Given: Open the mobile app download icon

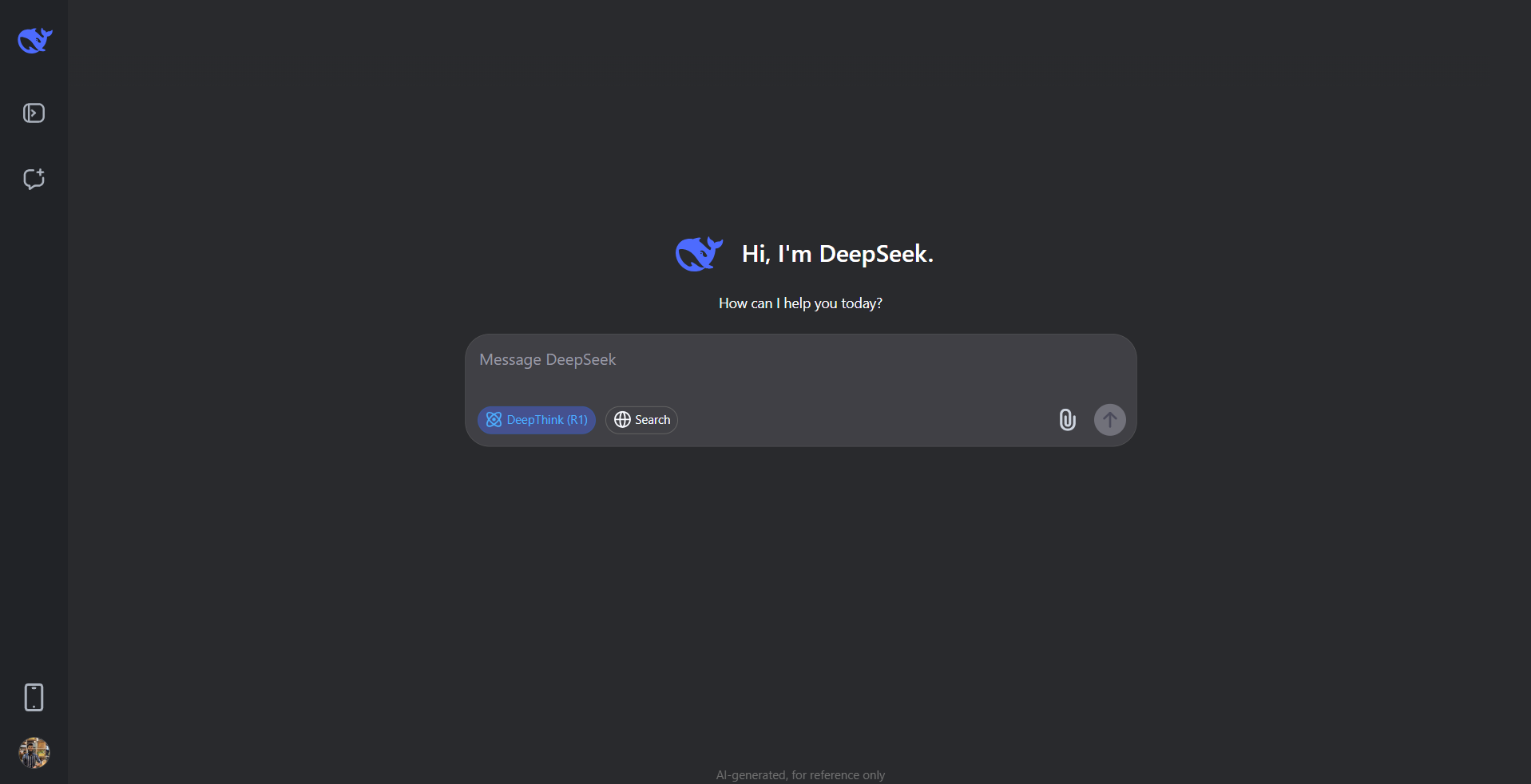Looking at the screenshot, I should [x=34, y=697].
